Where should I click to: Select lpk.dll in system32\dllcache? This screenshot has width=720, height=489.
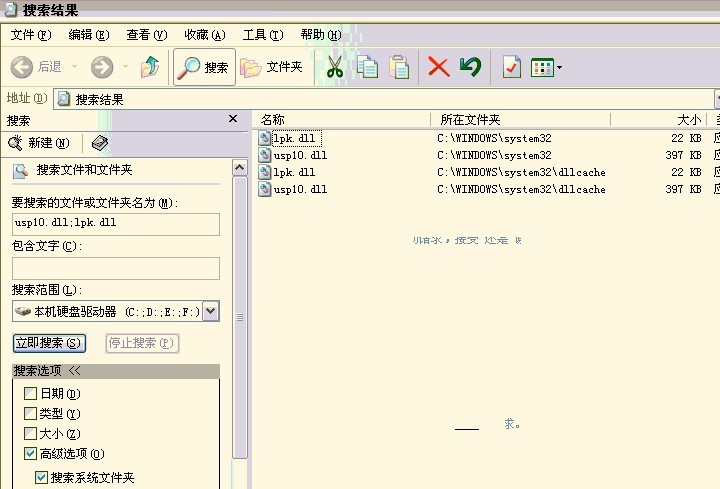(x=294, y=172)
